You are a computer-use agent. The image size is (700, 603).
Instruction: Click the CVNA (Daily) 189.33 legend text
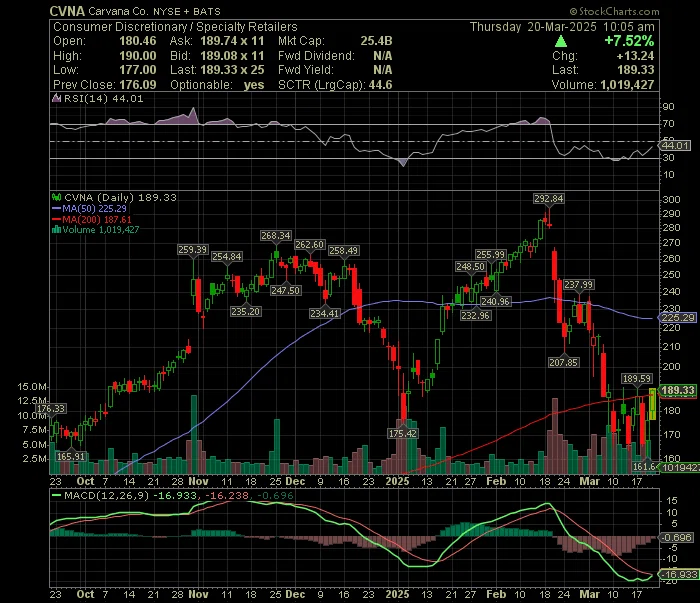pyautogui.click(x=121, y=197)
